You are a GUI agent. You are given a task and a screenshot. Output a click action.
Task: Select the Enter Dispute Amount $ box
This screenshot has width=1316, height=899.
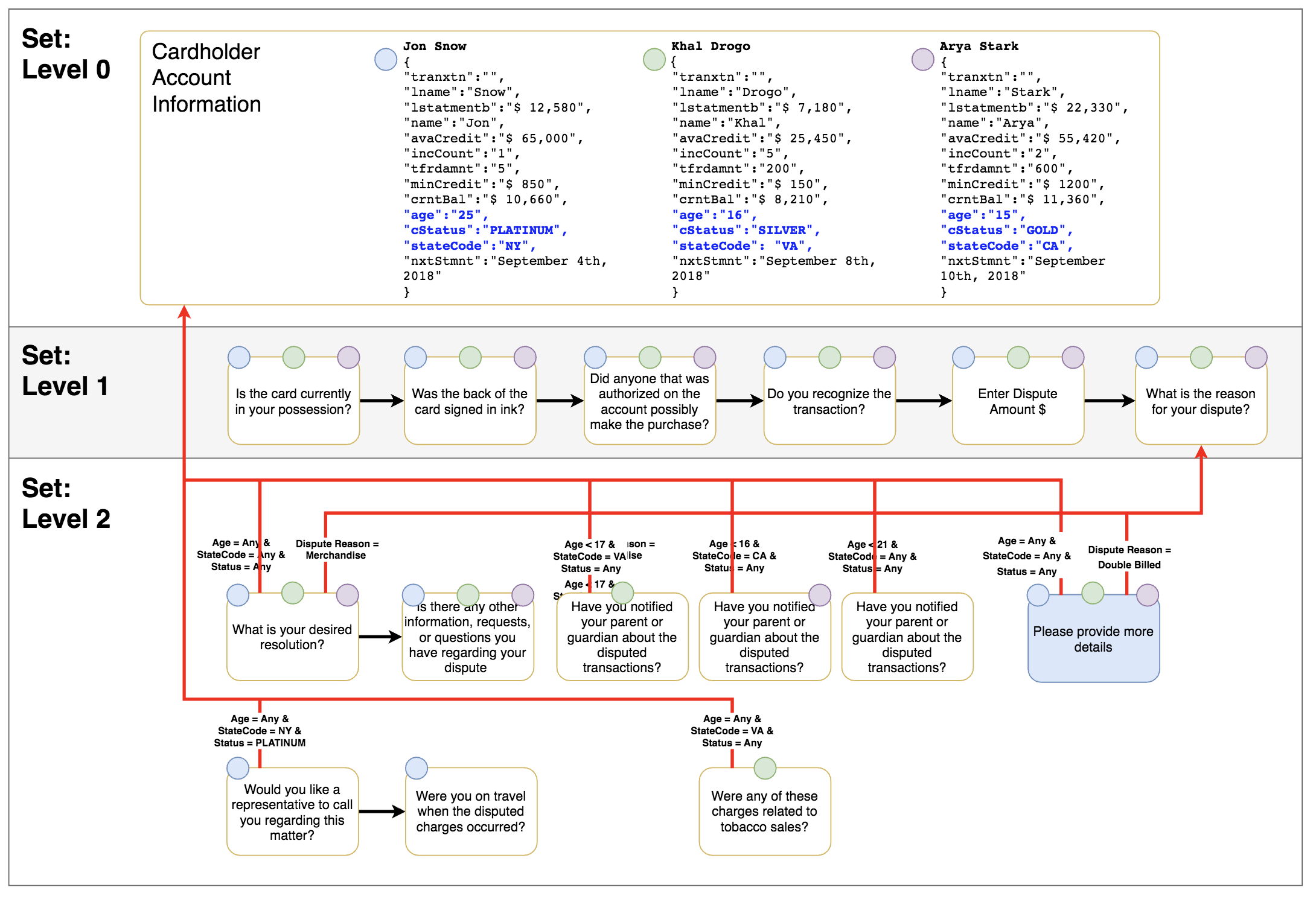click(x=1017, y=402)
